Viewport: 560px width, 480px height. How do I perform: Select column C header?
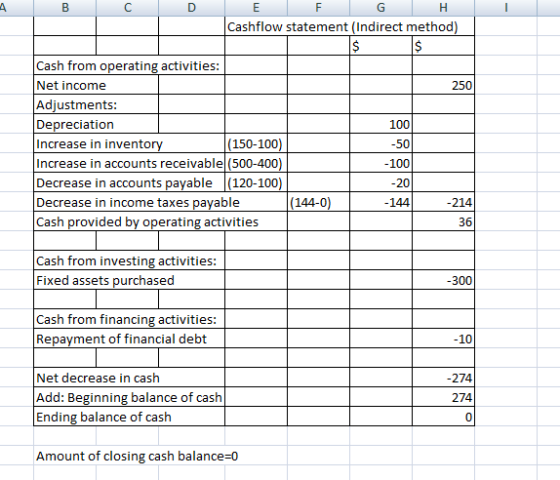click(128, 8)
